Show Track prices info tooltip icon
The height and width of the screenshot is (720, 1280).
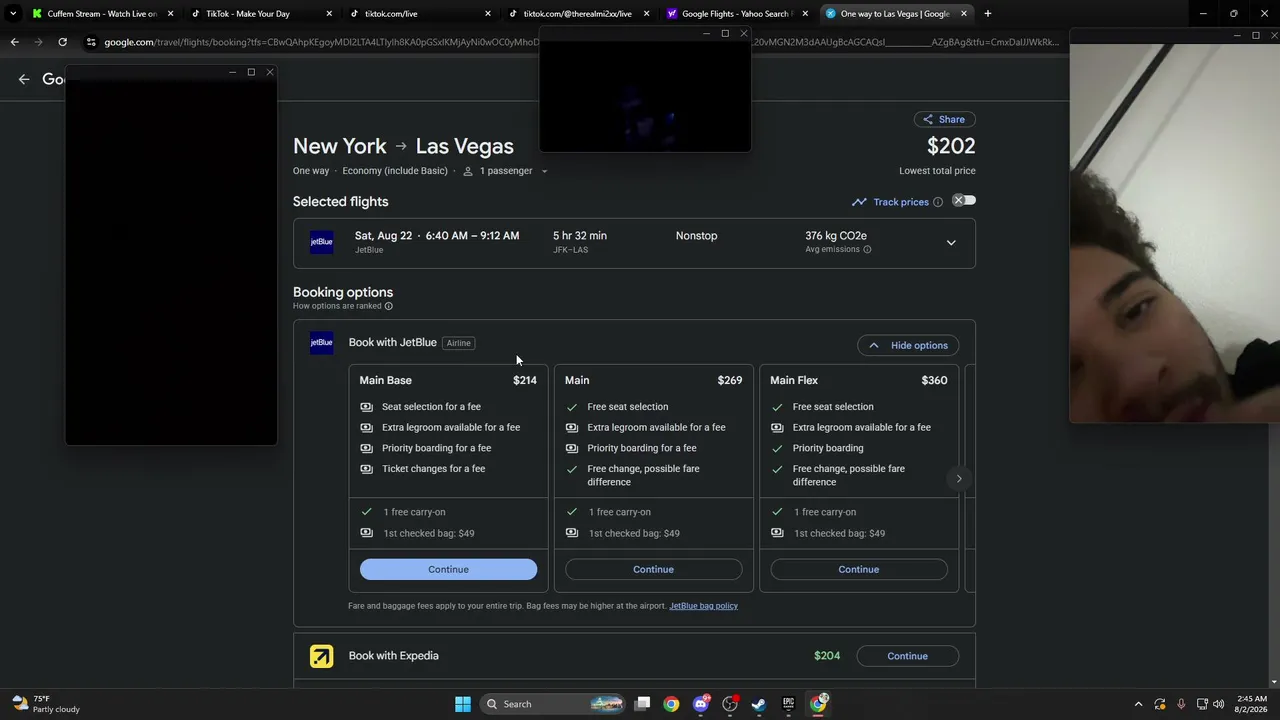(x=938, y=202)
